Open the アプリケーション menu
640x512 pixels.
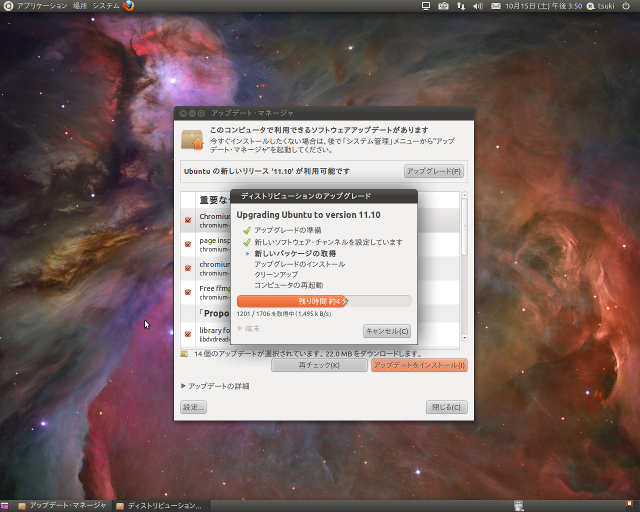(x=42, y=6)
